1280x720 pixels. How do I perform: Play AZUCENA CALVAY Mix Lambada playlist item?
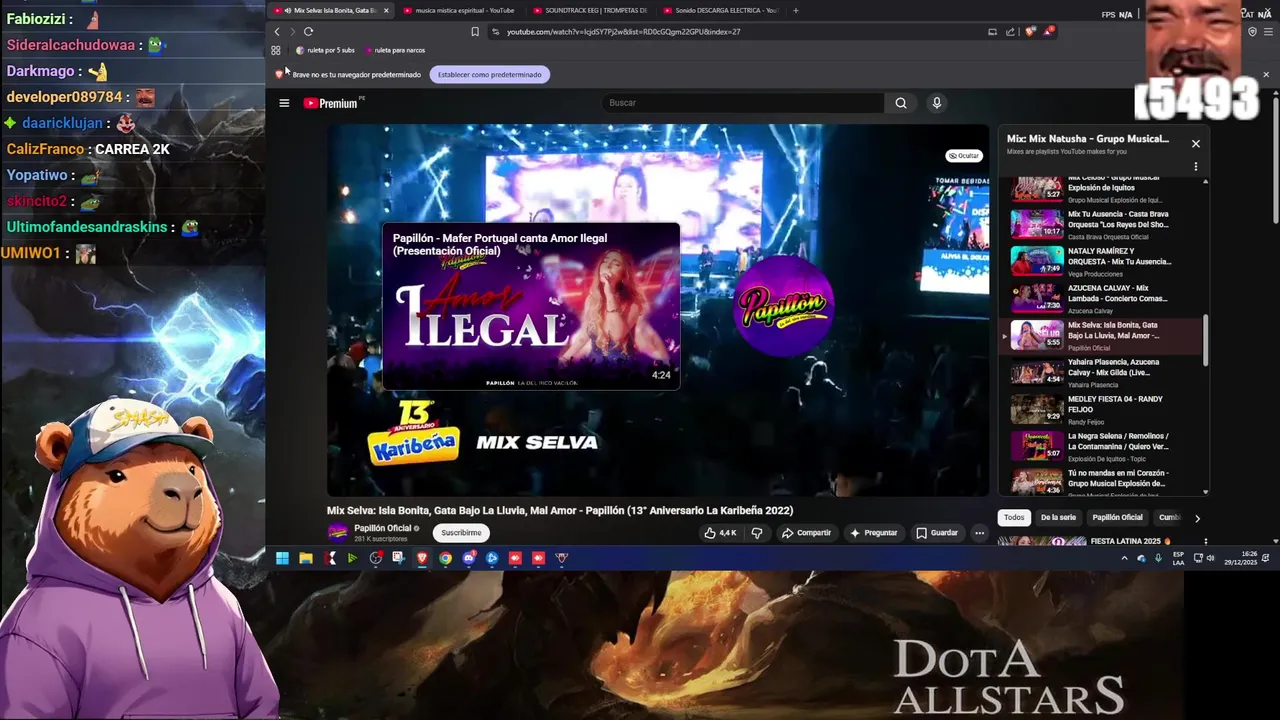pos(1100,298)
